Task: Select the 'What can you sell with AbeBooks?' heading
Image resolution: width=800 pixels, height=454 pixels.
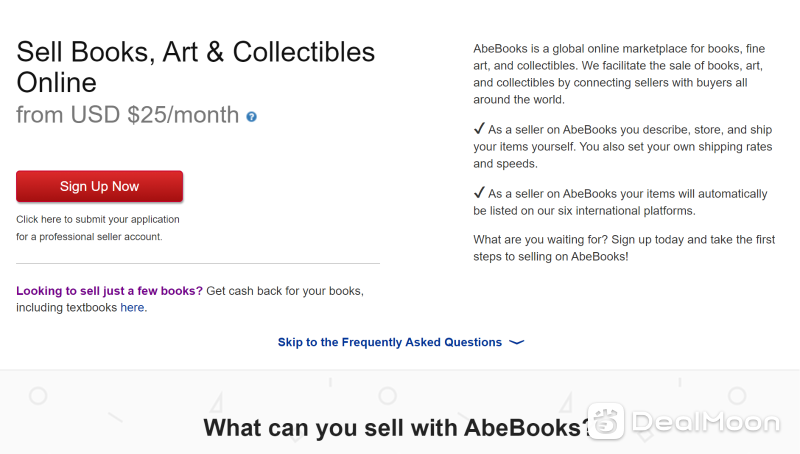Action: coord(397,427)
